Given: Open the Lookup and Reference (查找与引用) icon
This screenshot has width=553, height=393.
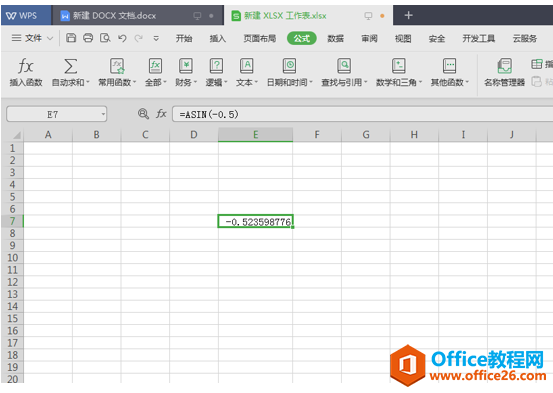Looking at the screenshot, I should pos(344,66).
